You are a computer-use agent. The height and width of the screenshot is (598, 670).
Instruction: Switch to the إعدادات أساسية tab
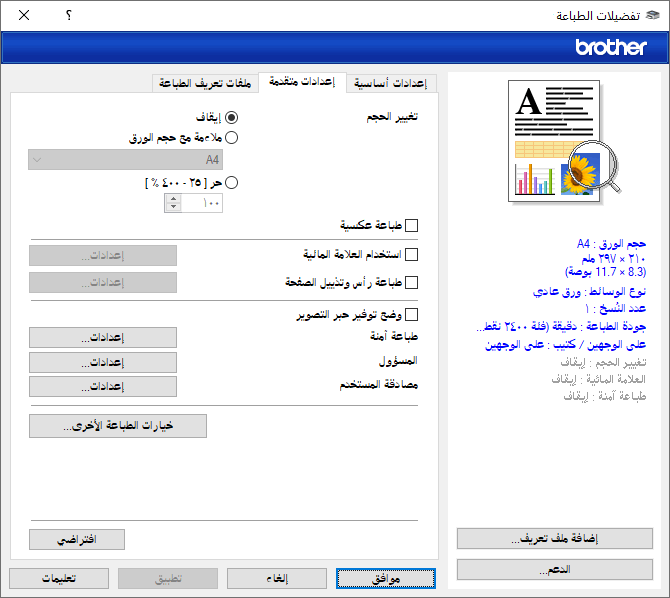(x=391, y=83)
